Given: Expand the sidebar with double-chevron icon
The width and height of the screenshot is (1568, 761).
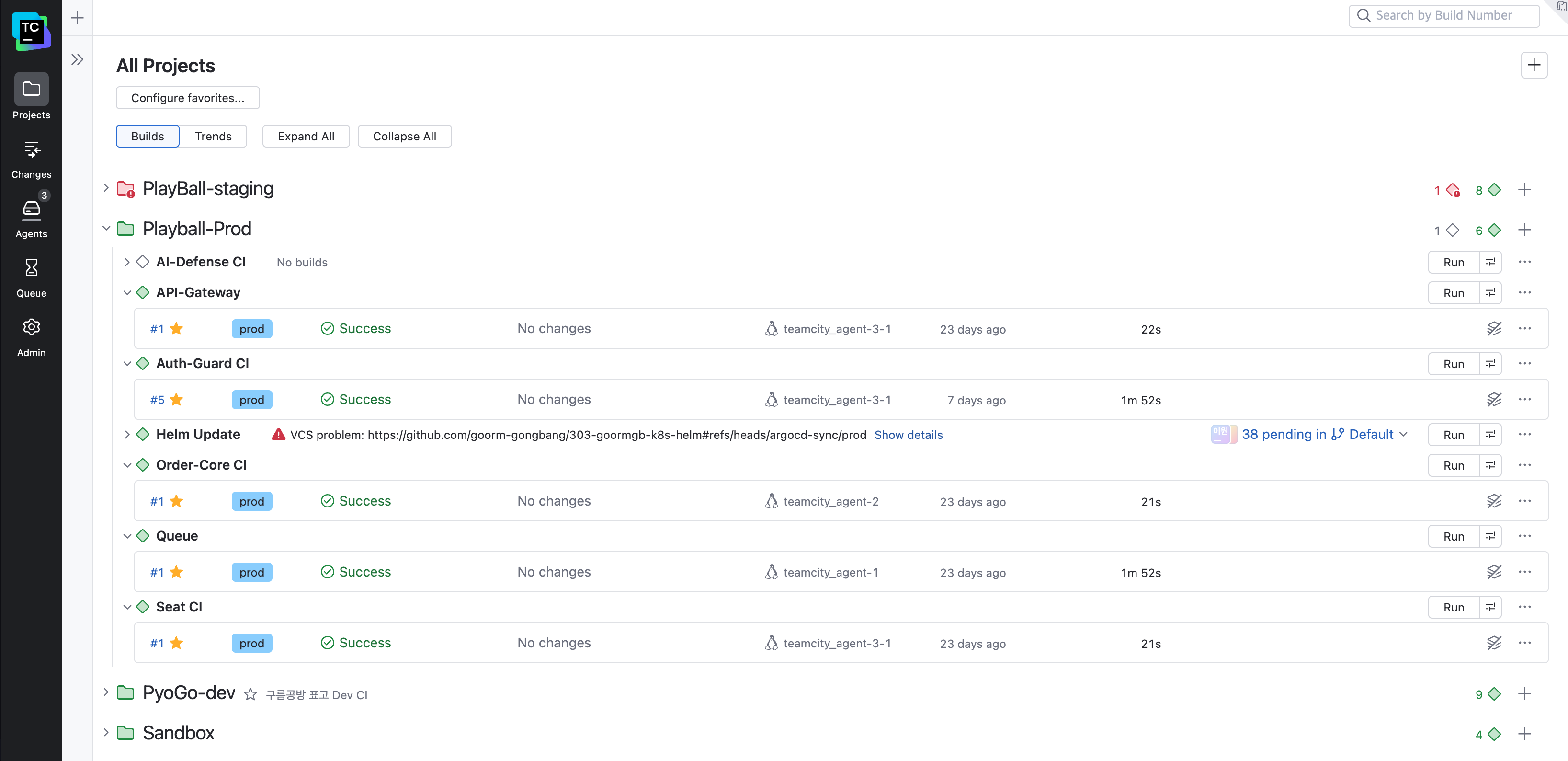Looking at the screenshot, I should (x=77, y=60).
